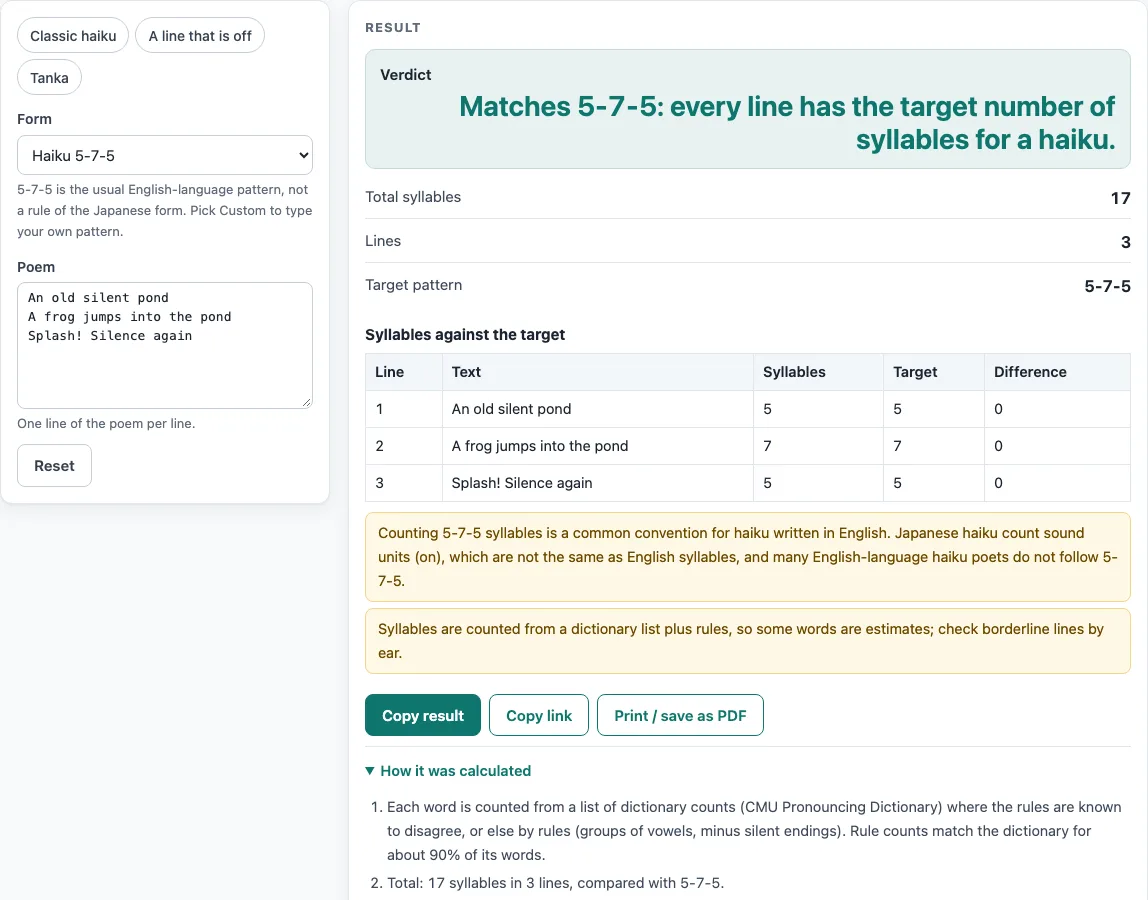1148x900 pixels.
Task: Print or save result as PDF
Action: (x=680, y=715)
